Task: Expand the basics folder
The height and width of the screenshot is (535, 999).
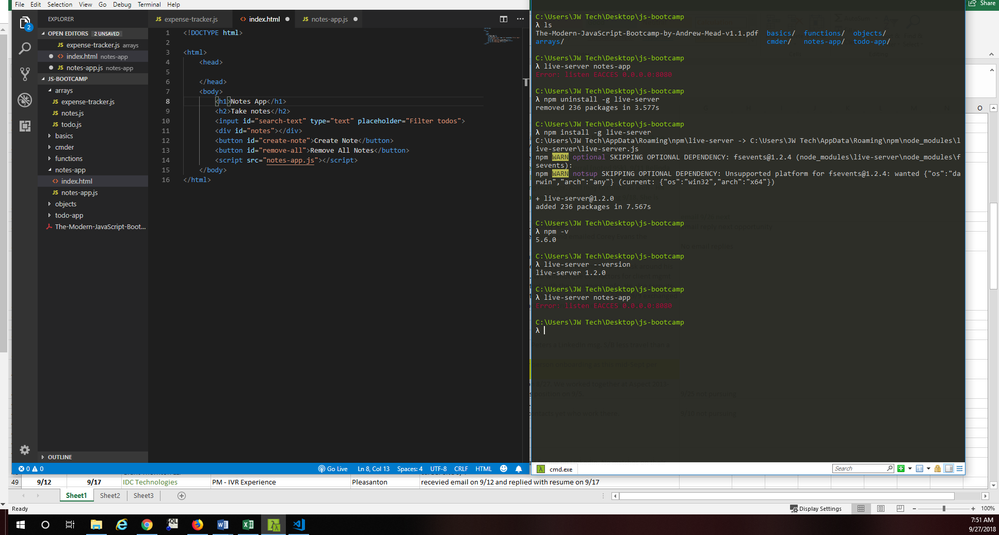Action: [64, 136]
